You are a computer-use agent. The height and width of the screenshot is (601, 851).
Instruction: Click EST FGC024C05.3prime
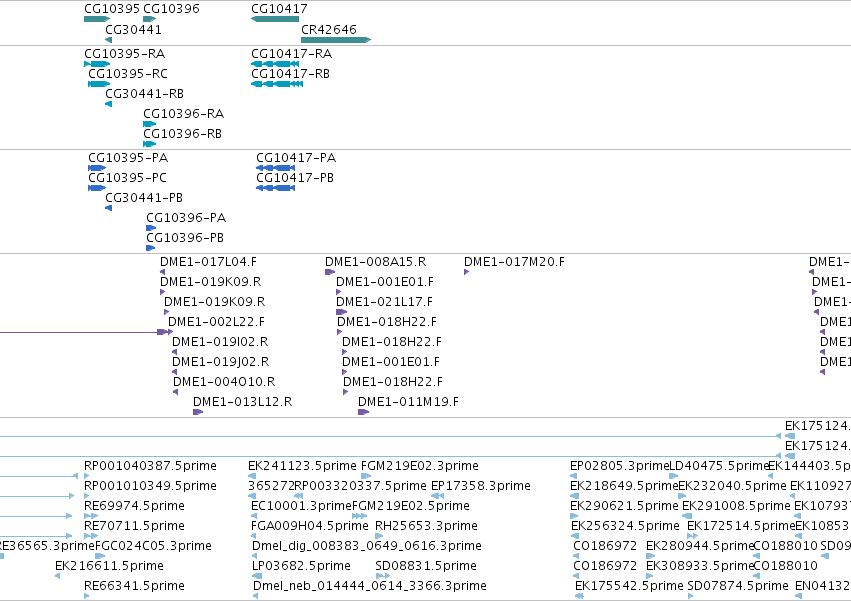click(x=153, y=546)
